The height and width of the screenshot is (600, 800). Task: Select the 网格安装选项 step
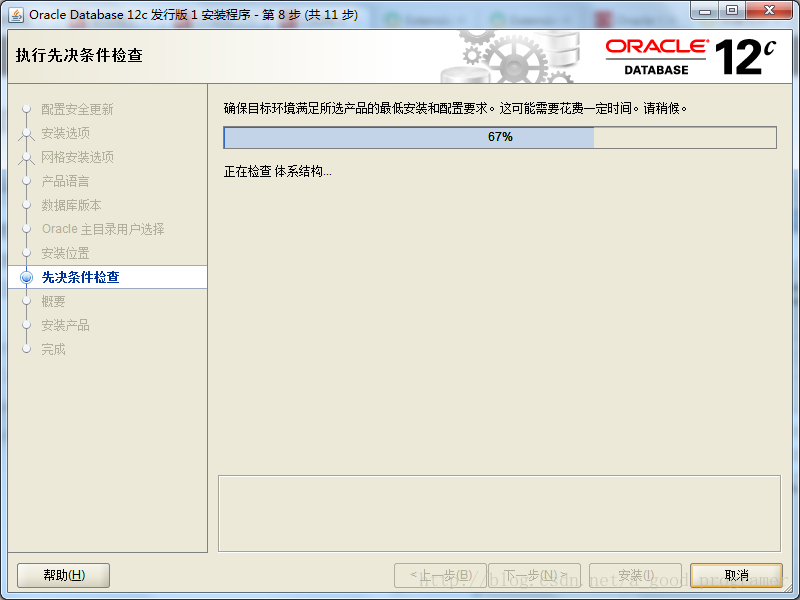(x=77, y=157)
